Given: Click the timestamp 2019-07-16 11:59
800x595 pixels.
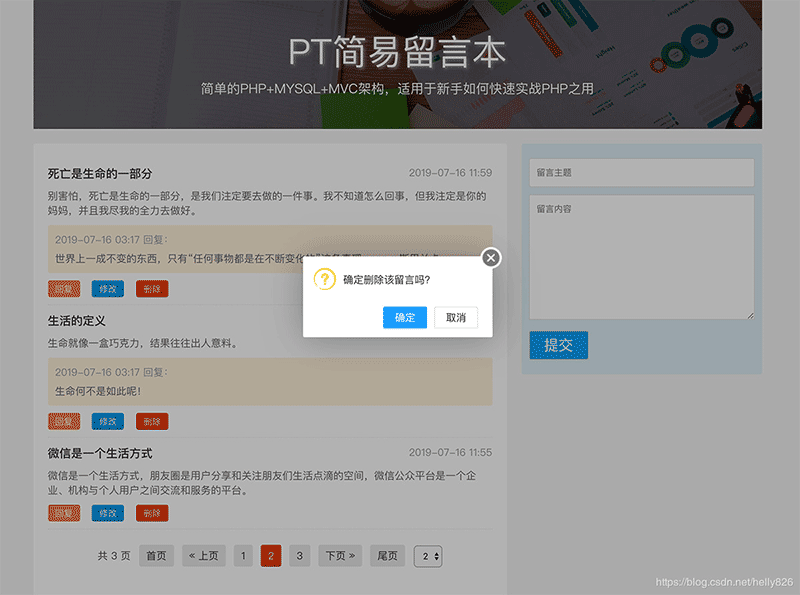Looking at the screenshot, I should 450,173.
